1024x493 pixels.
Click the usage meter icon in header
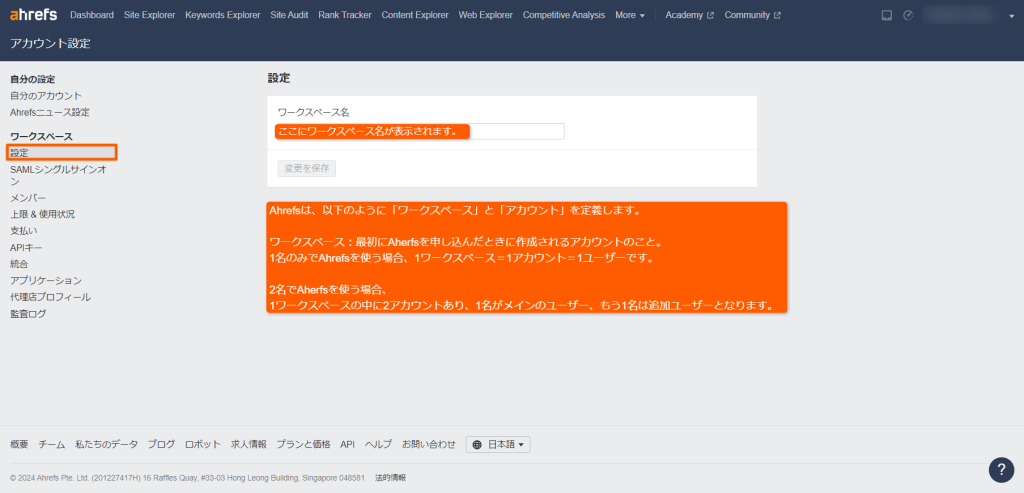(908, 15)
